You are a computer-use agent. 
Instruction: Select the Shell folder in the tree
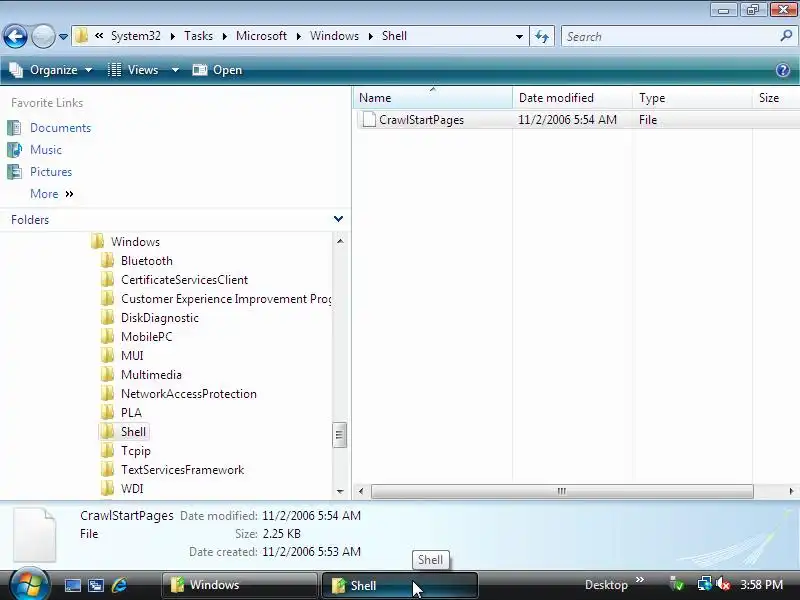click(x=133, y=432)
